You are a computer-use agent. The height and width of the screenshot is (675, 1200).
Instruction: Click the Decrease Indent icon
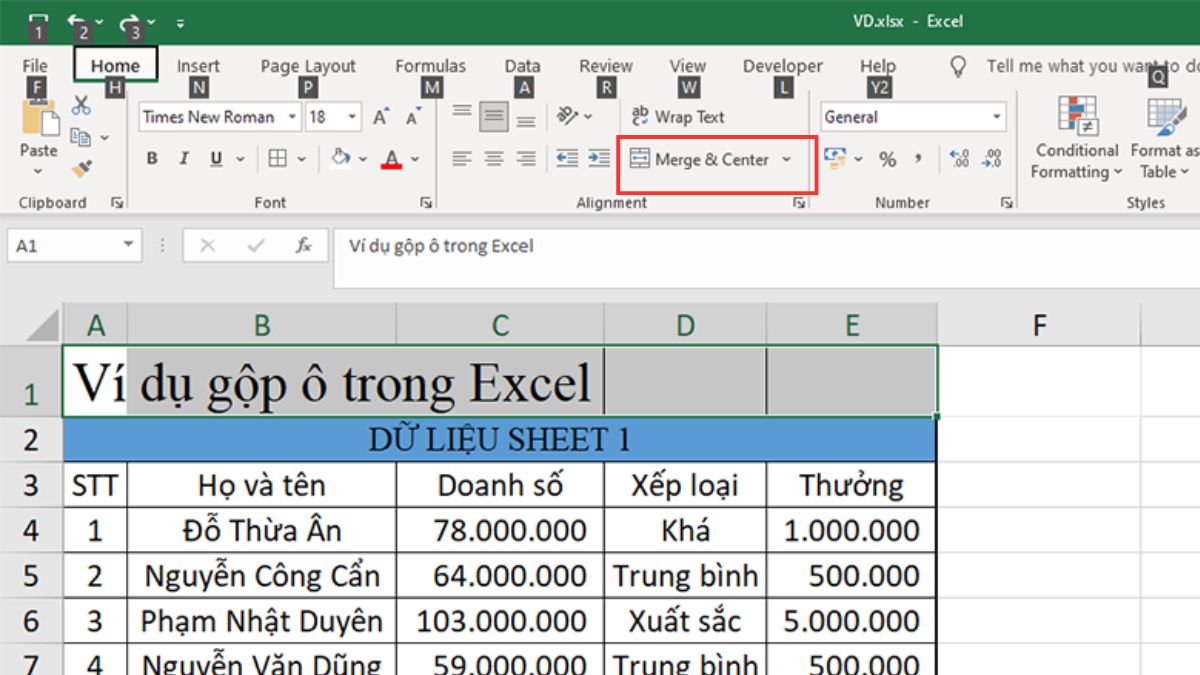(567, 158)
